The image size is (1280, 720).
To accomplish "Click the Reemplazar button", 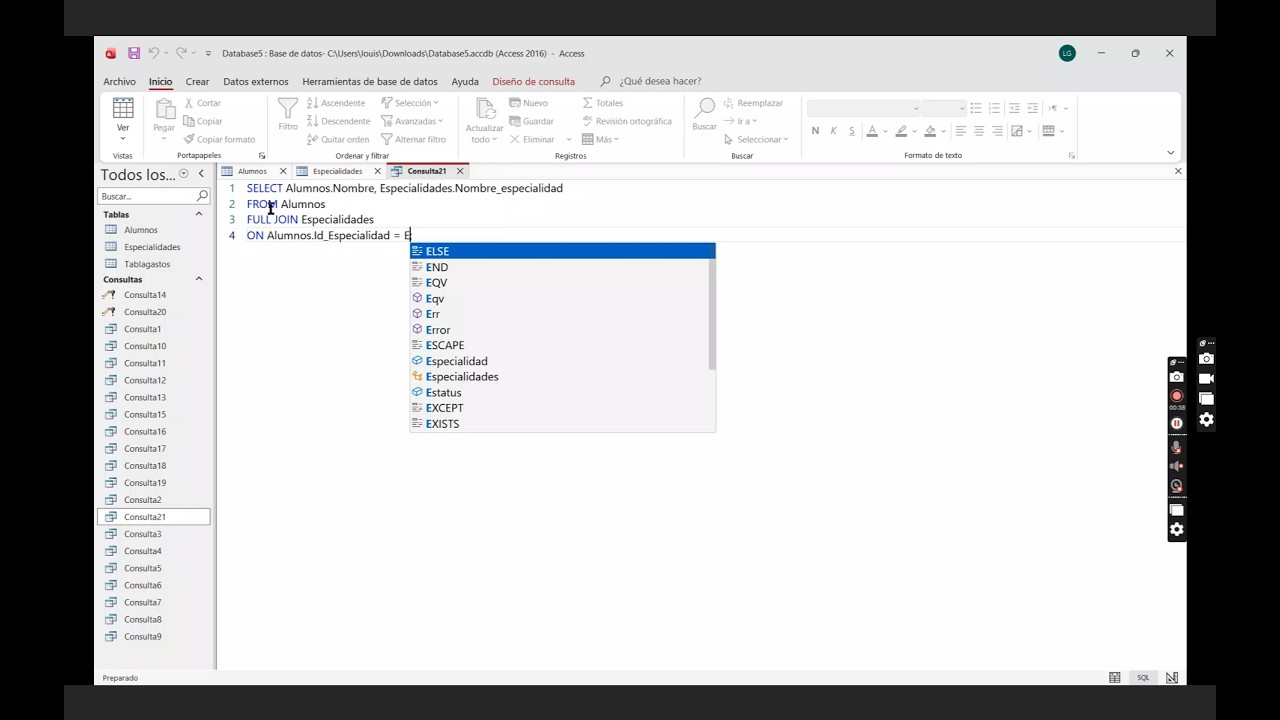I will (753, 103).
